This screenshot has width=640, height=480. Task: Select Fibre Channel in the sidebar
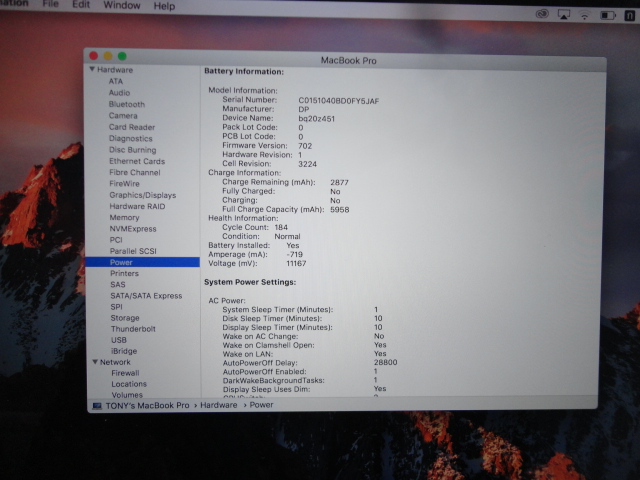point(135,172)
